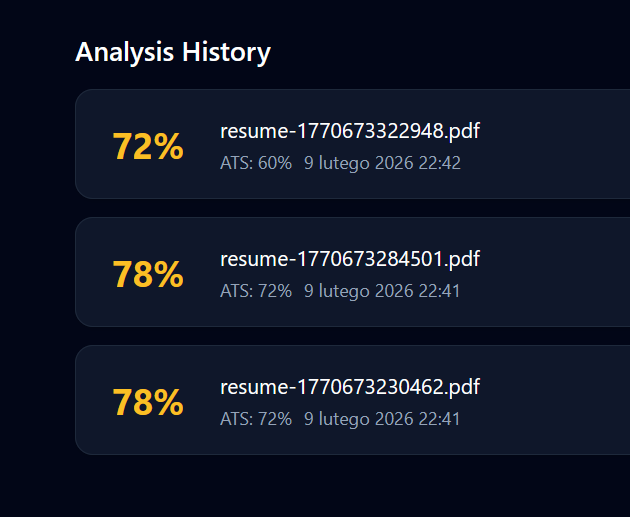
Task: Open the resume-1770673284501.pdf analysis entry
Action: point(349,260)
